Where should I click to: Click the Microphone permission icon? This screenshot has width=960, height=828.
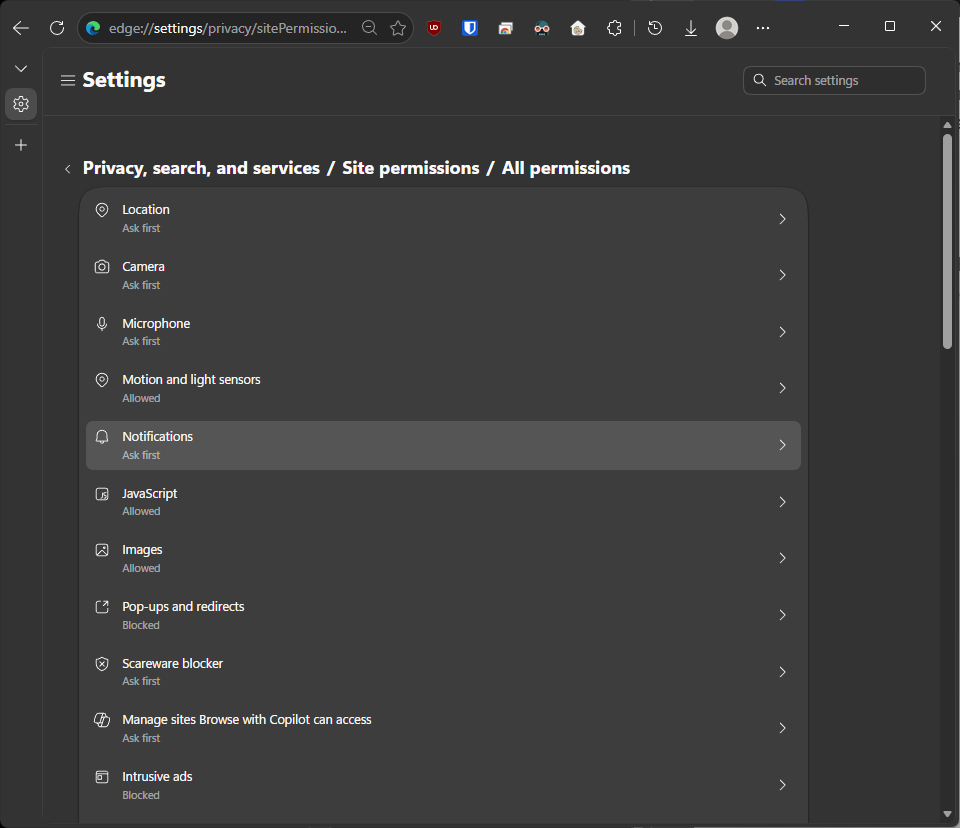pyautogui.click(x=102, y=323)
